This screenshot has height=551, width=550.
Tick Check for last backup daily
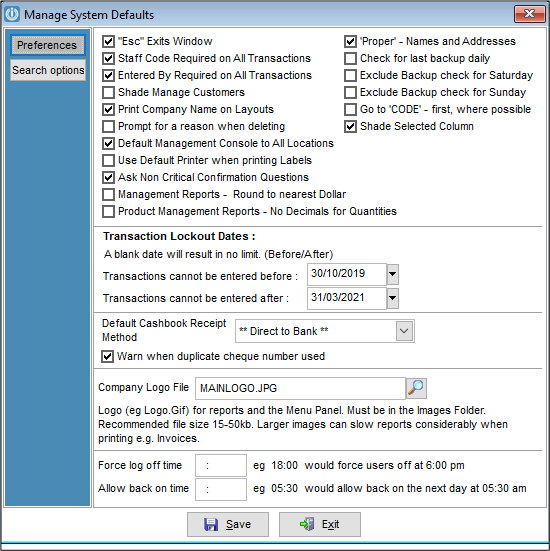(350, 58)
